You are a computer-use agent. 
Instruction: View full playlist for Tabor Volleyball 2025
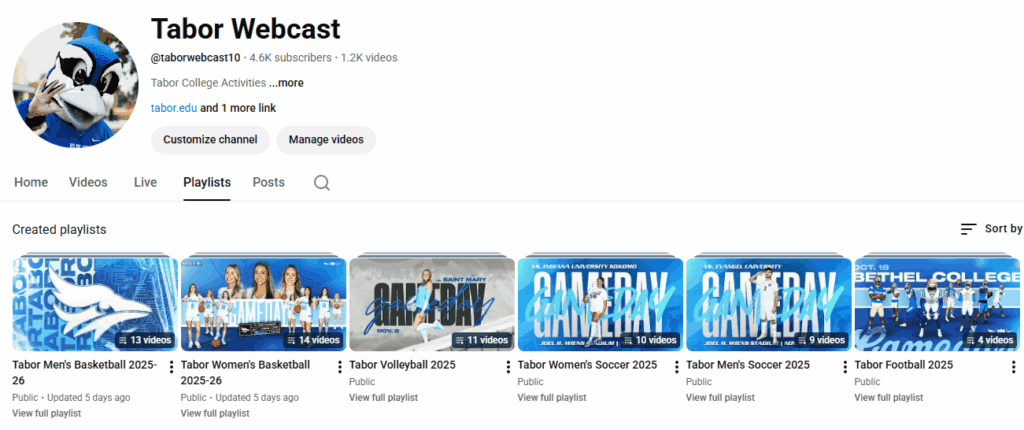[383, 397]
